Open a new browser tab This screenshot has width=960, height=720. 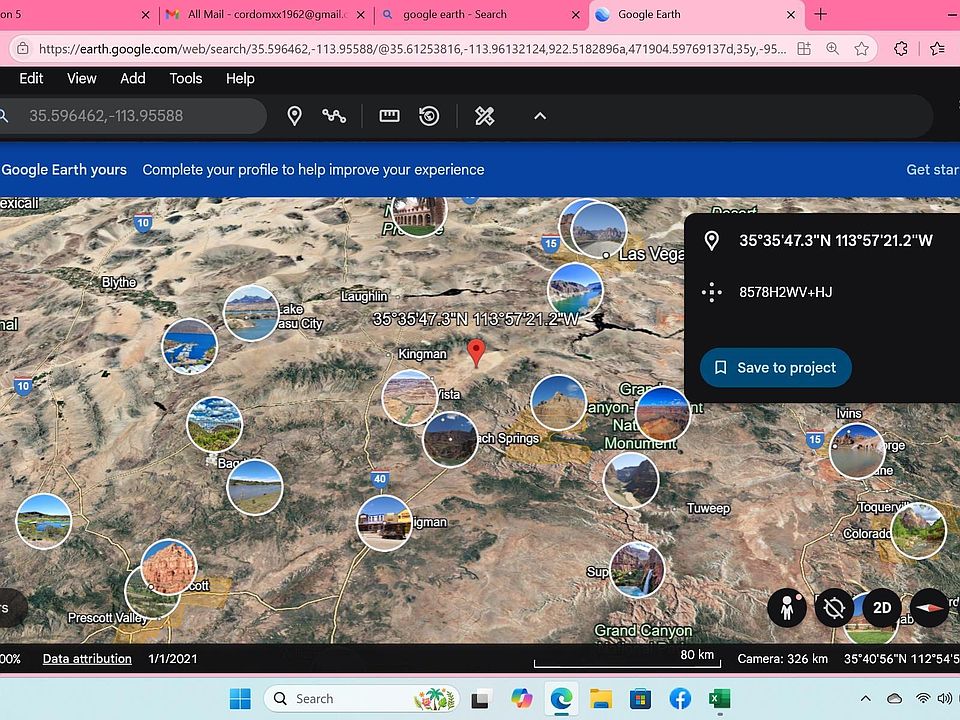coord(821,14)
